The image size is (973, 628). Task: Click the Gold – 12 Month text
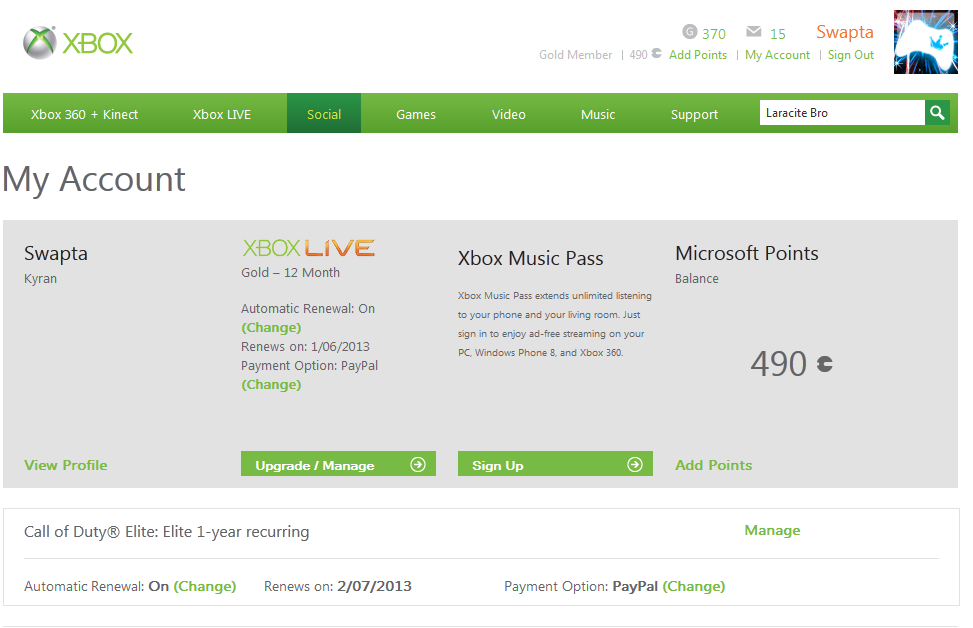coord(290,272)
